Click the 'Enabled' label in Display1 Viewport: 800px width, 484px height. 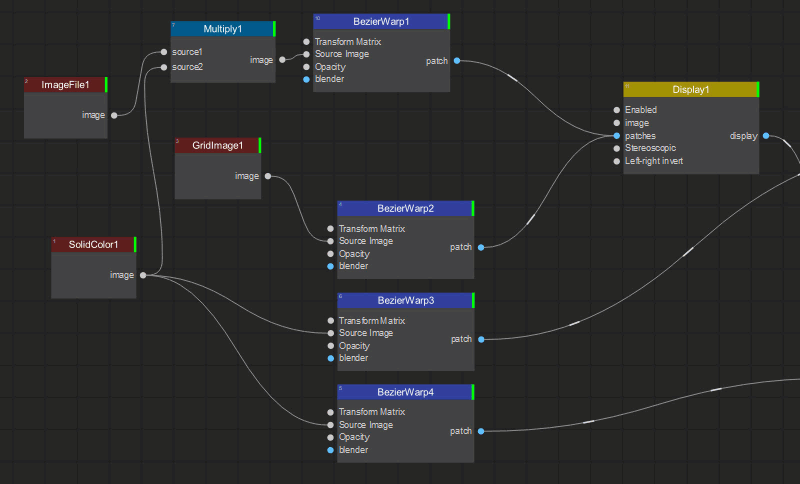click(x=641, y=110)
